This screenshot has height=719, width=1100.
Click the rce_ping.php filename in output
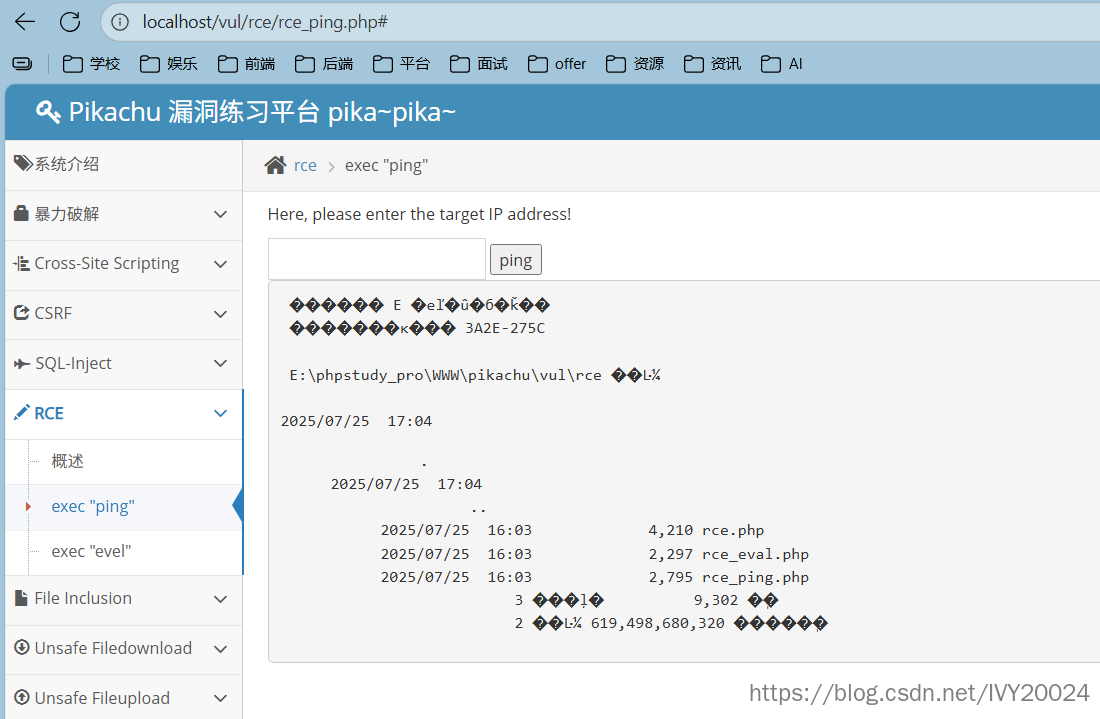click(x=756, y=577)
